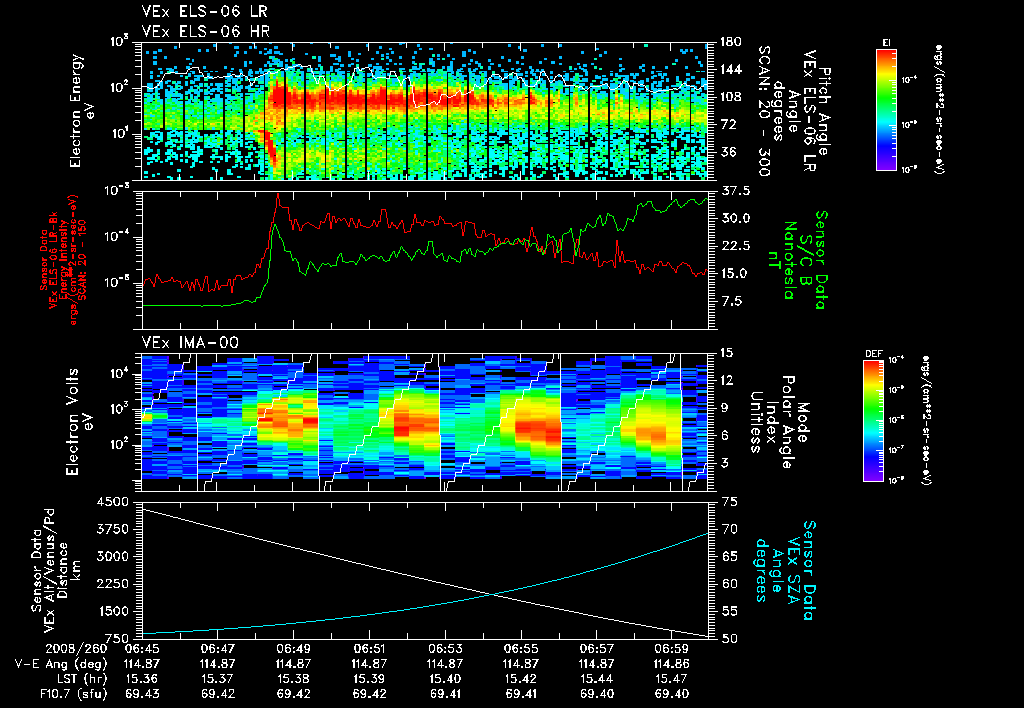Click the 06:49 time tick label
Image resolution: width=1024 pixels, height=708 pixels.
click(x=294, y=649)
